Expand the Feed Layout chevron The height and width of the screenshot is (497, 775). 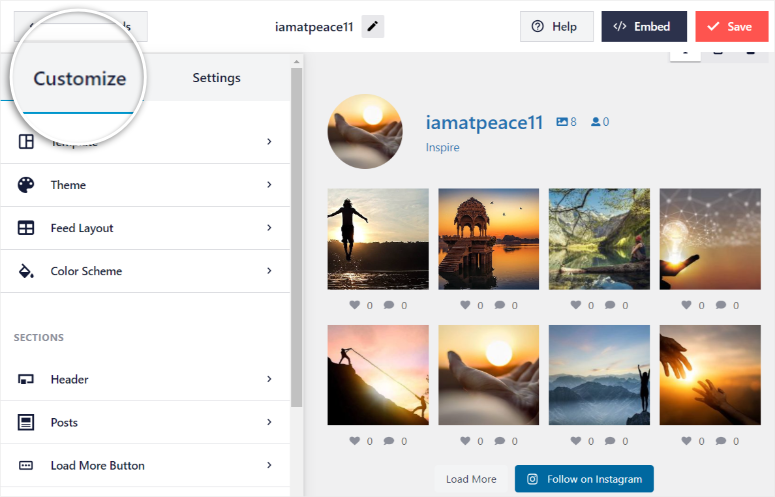pyautogui.click(x=269, y=228)
